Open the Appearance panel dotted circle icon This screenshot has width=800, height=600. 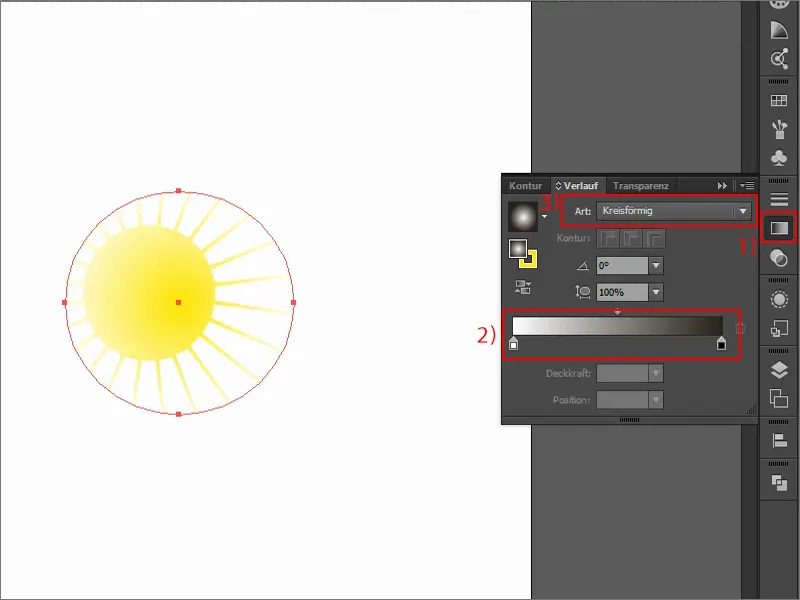(779, 299)
